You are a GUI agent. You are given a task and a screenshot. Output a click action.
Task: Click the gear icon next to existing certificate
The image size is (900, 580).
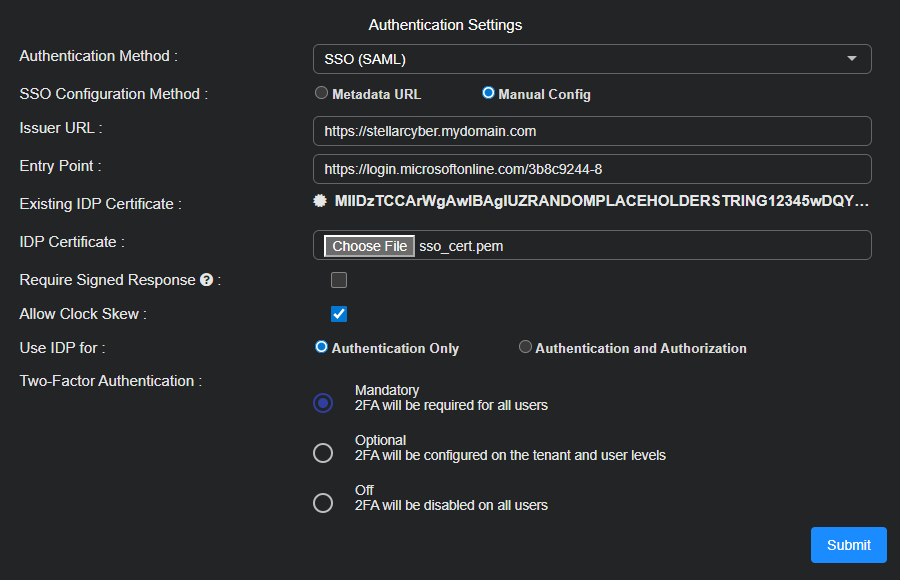tap(320, 201)
